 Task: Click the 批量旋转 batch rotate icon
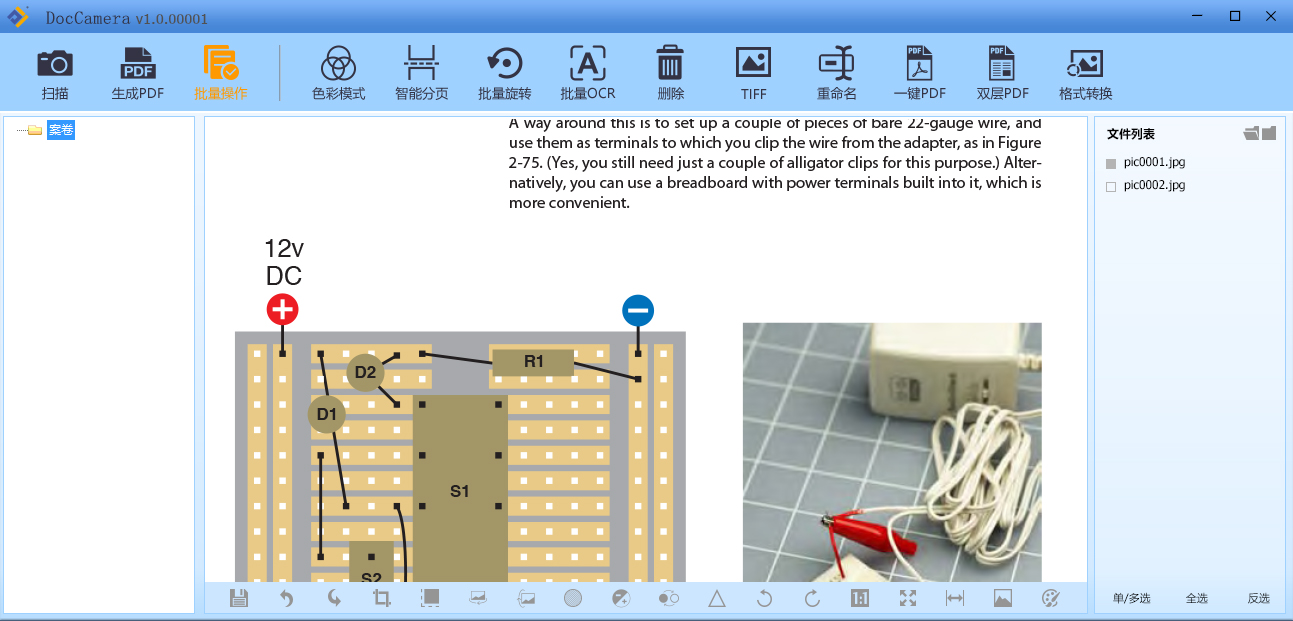tap(504, 73)
